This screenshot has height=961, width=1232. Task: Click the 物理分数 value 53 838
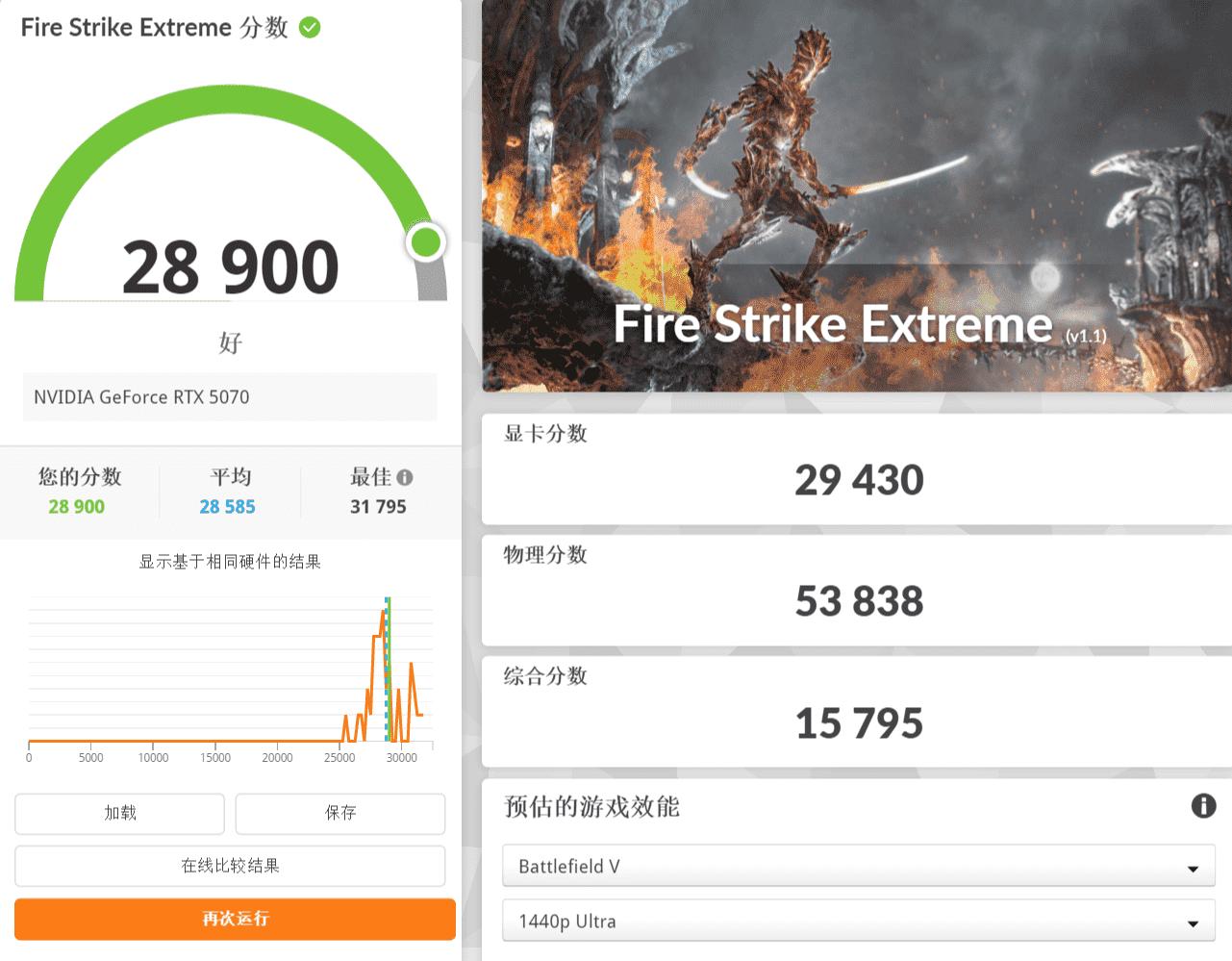click(x=859, y=601)
